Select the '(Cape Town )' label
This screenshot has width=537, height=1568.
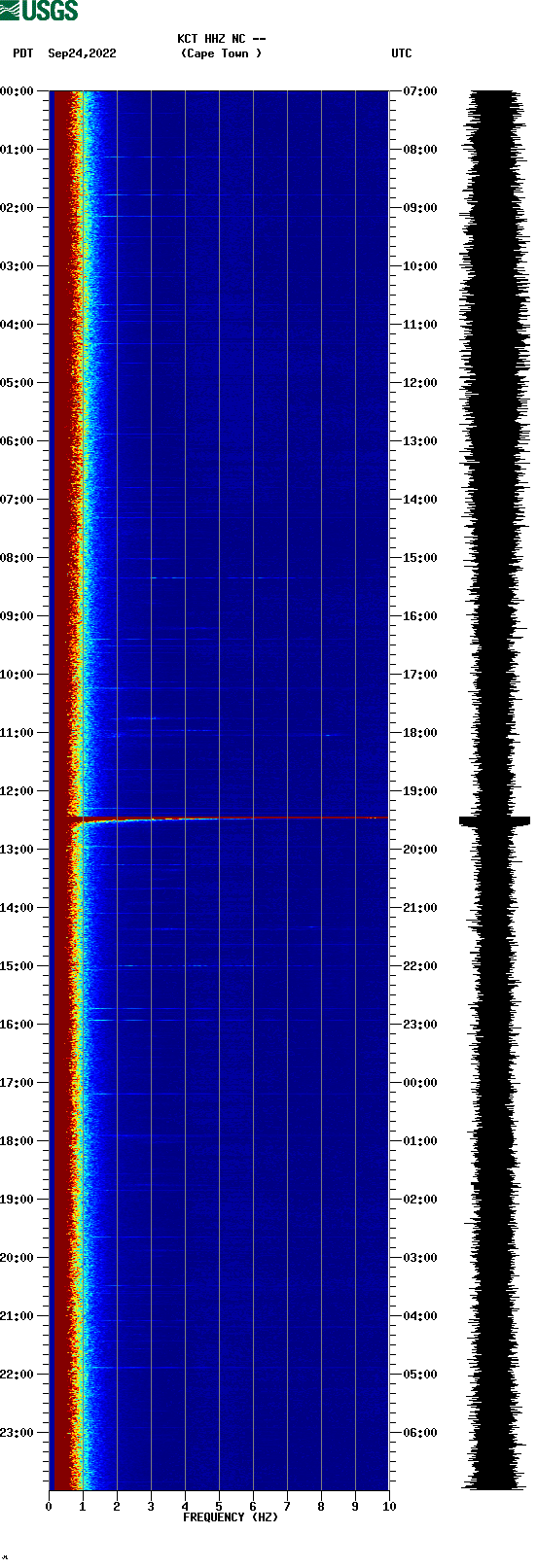[x=221, y=53]
